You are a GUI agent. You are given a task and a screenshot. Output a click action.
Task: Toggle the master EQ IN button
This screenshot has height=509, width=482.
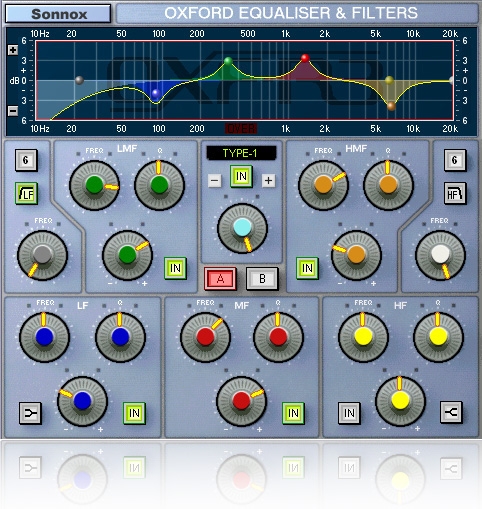click(241, 176)
